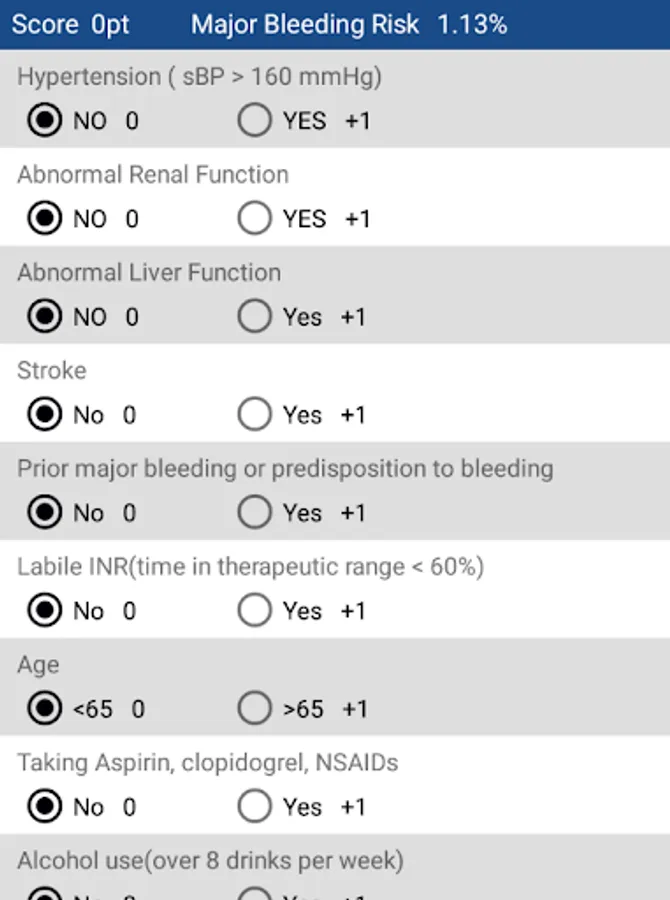Choose Age greater than 65
Viewport: 670px width, 900px height.
click(x=255, y=709)
